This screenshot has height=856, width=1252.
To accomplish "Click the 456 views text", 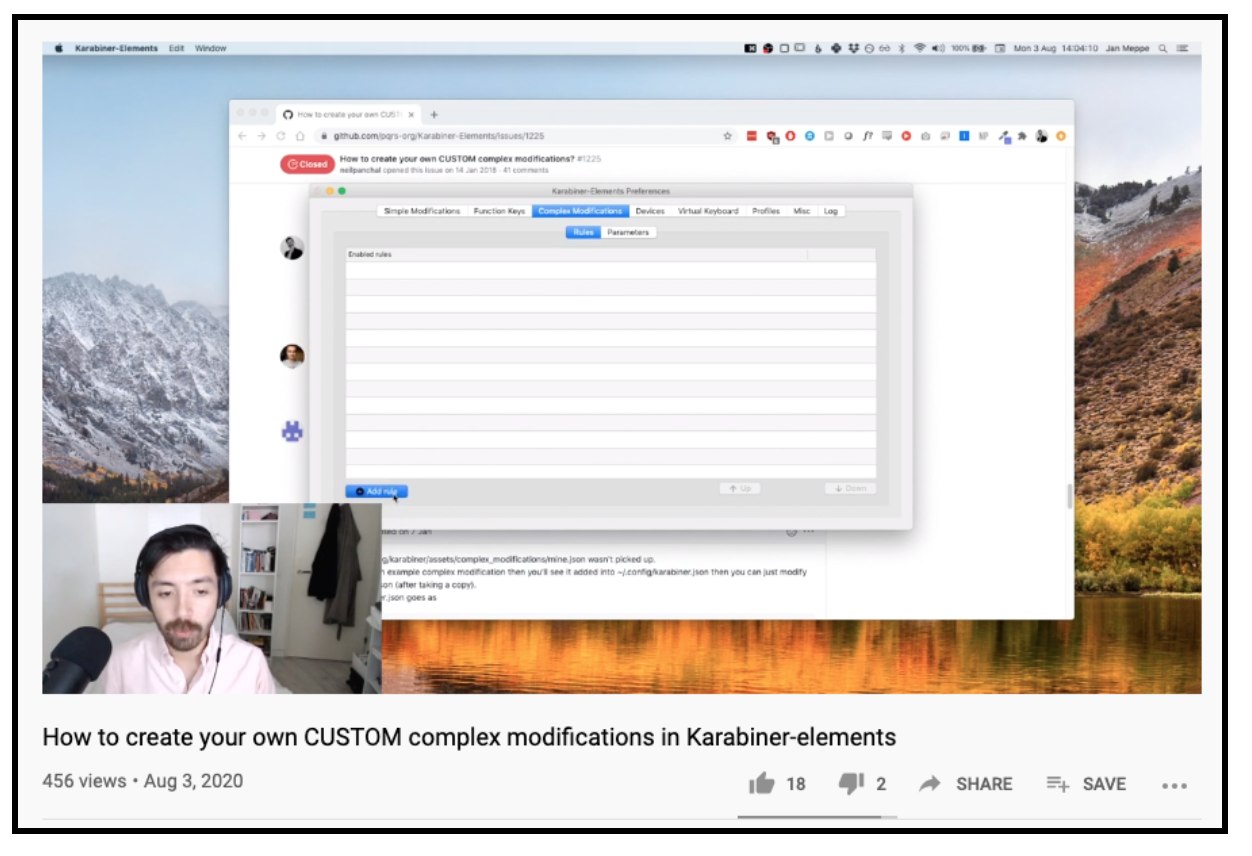I will coord(84,781).
